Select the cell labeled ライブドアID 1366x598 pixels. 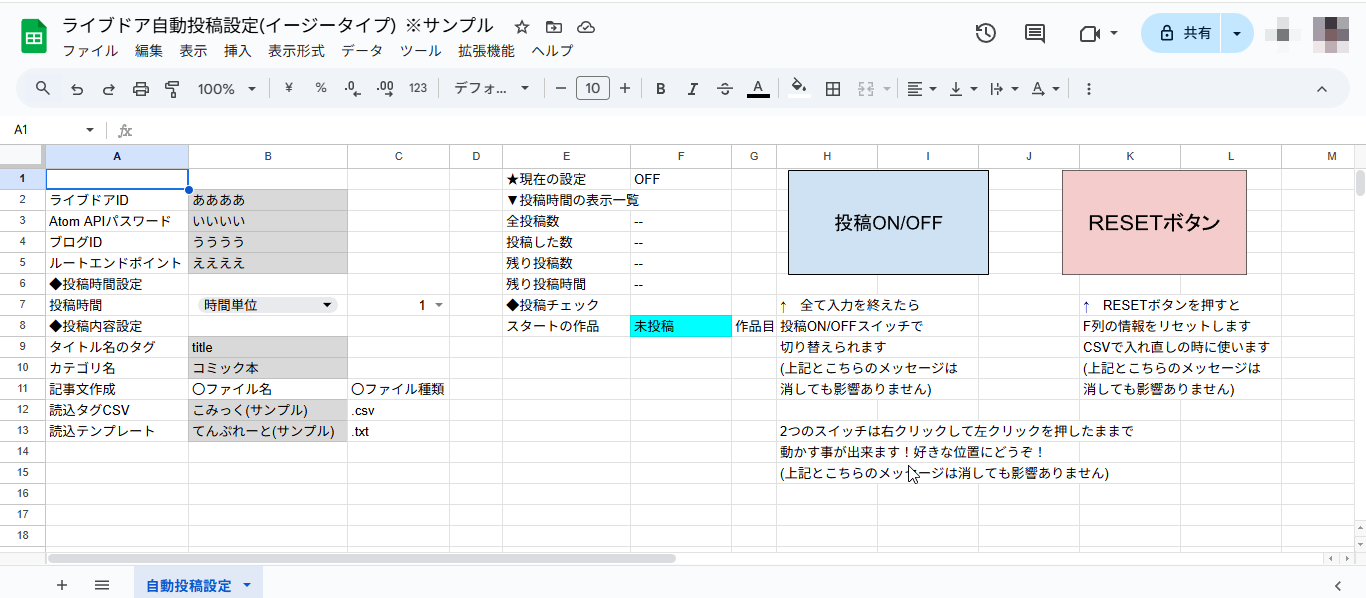point(117,200)
